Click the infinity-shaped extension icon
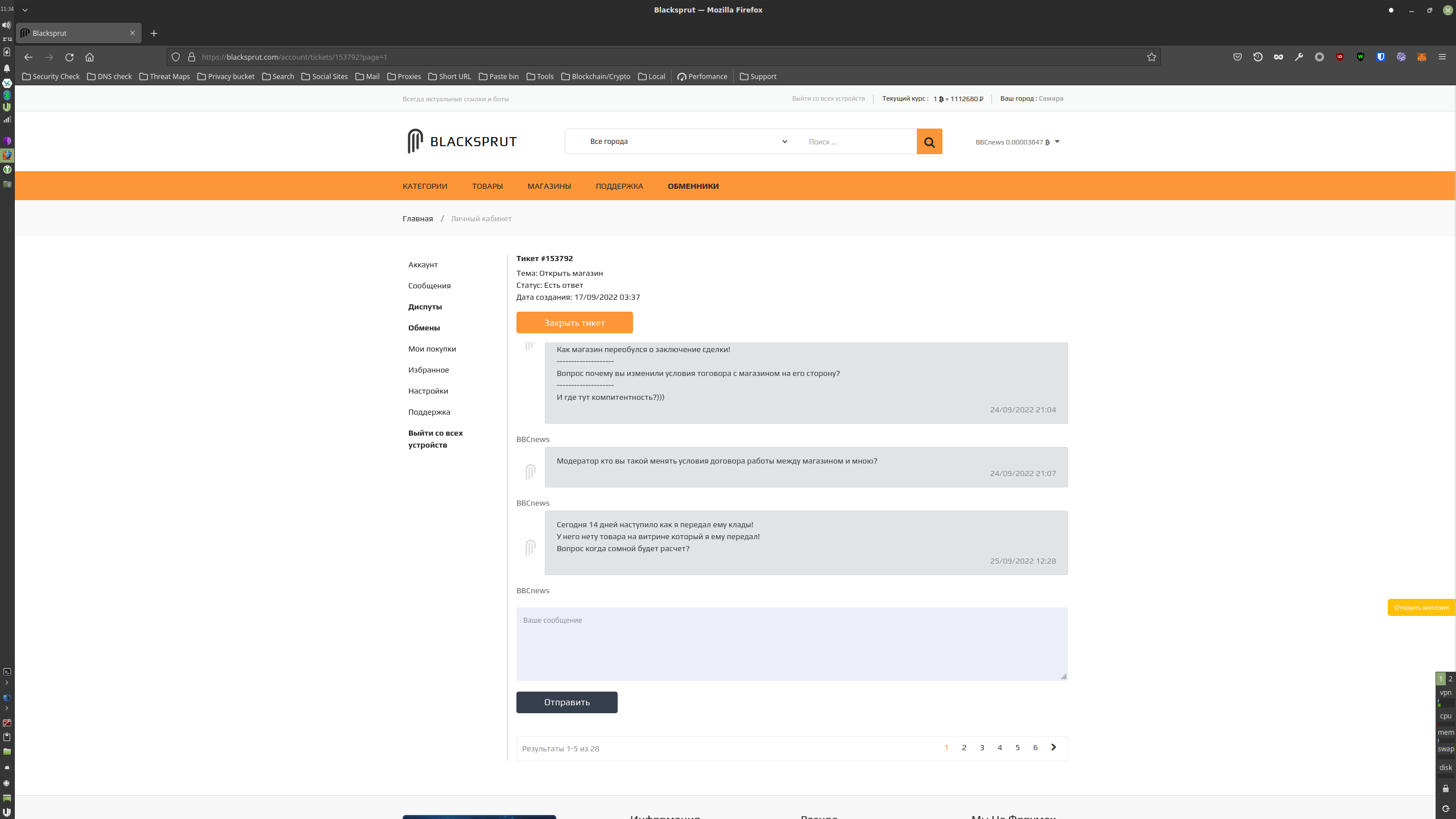The width and height of the screenshot is (1456, 819). 1279,57
